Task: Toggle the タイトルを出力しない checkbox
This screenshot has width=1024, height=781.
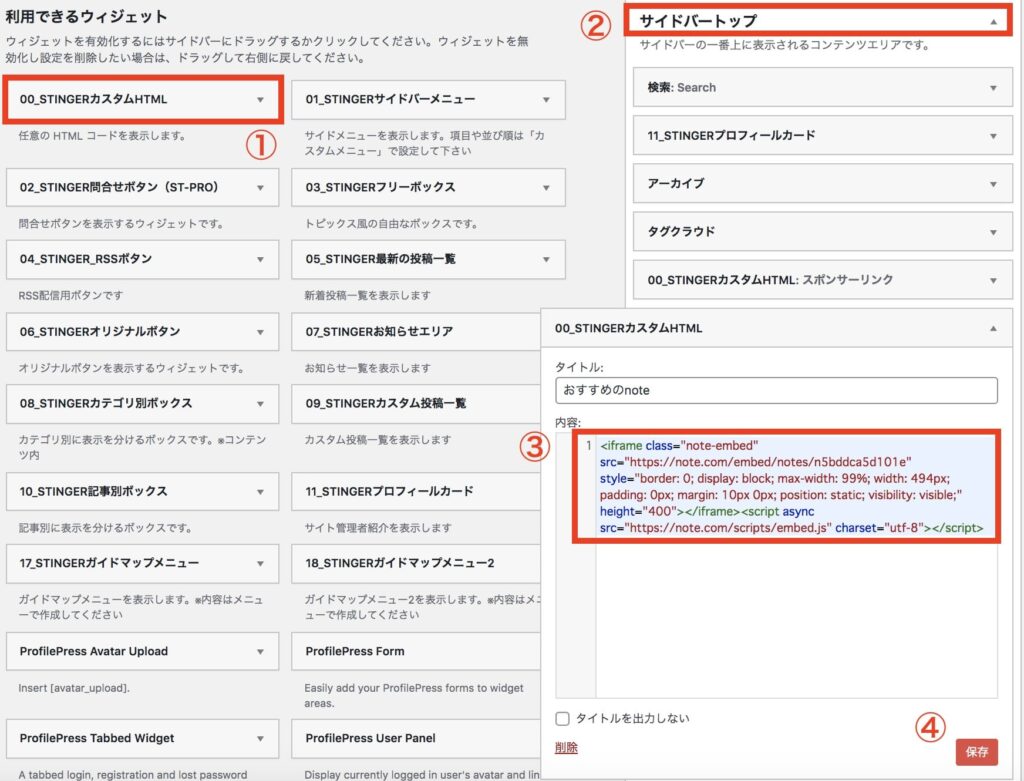Action: (x=562, y=719)
